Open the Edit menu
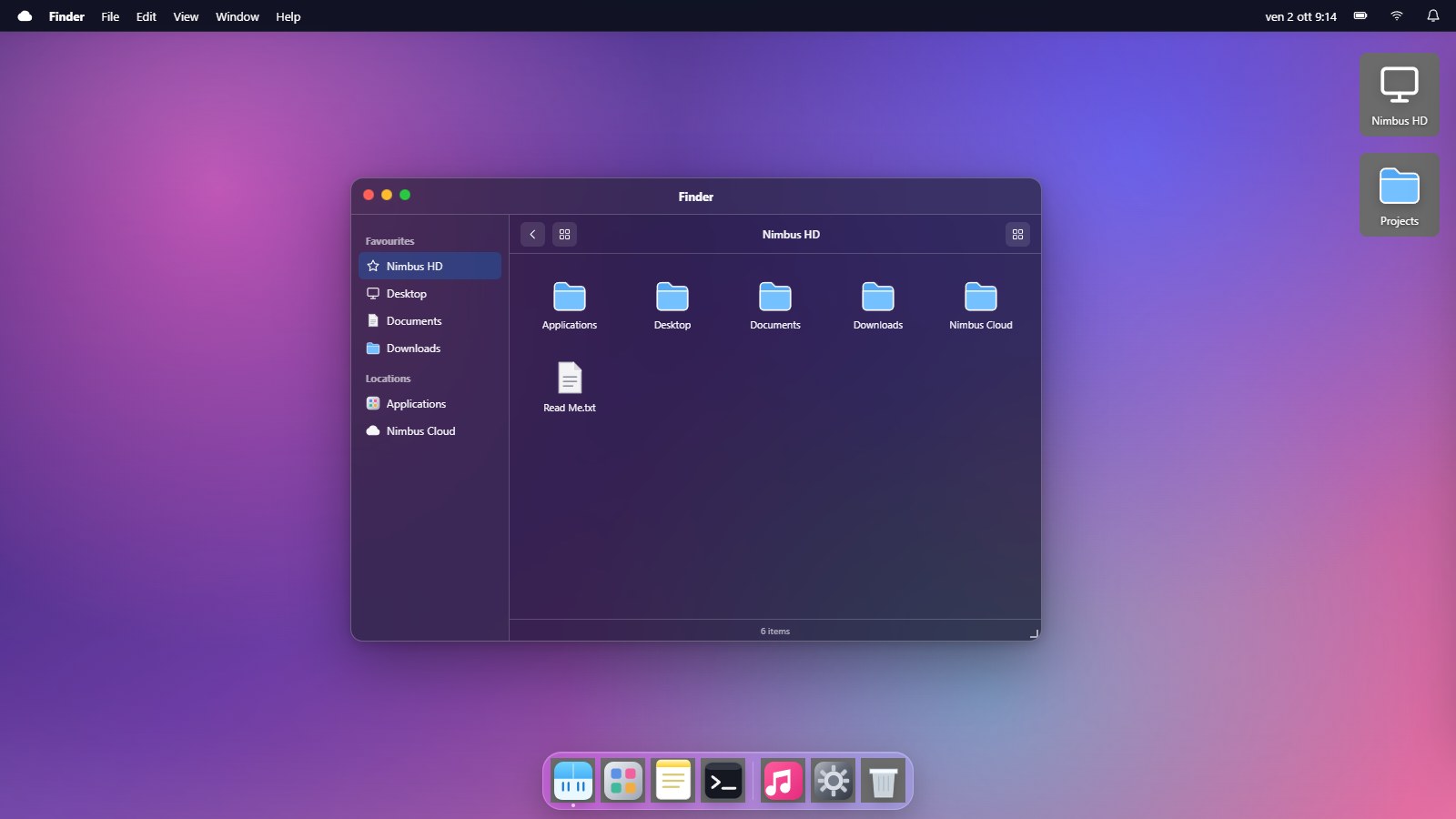The image size is (1456, 819). click(147, 16)
